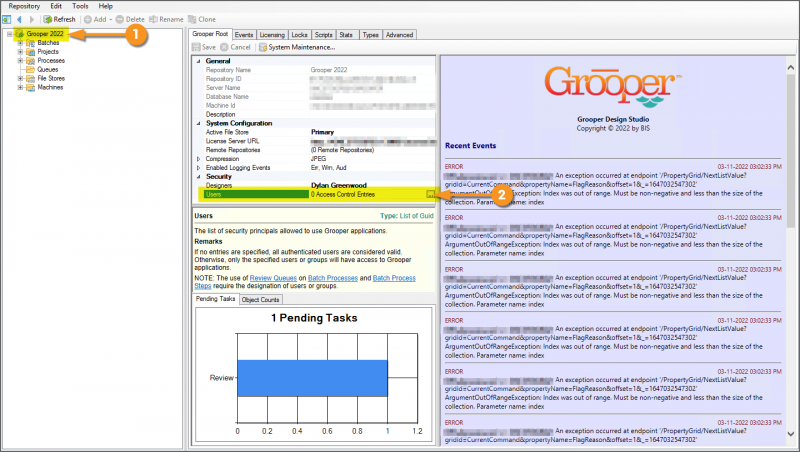Collapse the Grooper 2022 root node
Image resolution: width=800 pixels, height=452 pixels.
click(x=9, y=34)
